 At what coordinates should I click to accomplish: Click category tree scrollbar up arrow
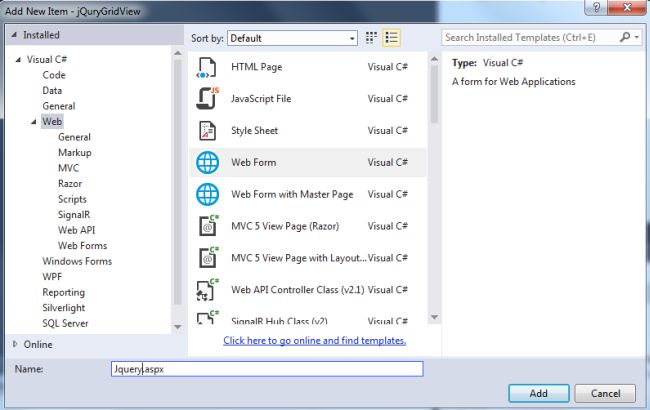click(x=178, y=53)
